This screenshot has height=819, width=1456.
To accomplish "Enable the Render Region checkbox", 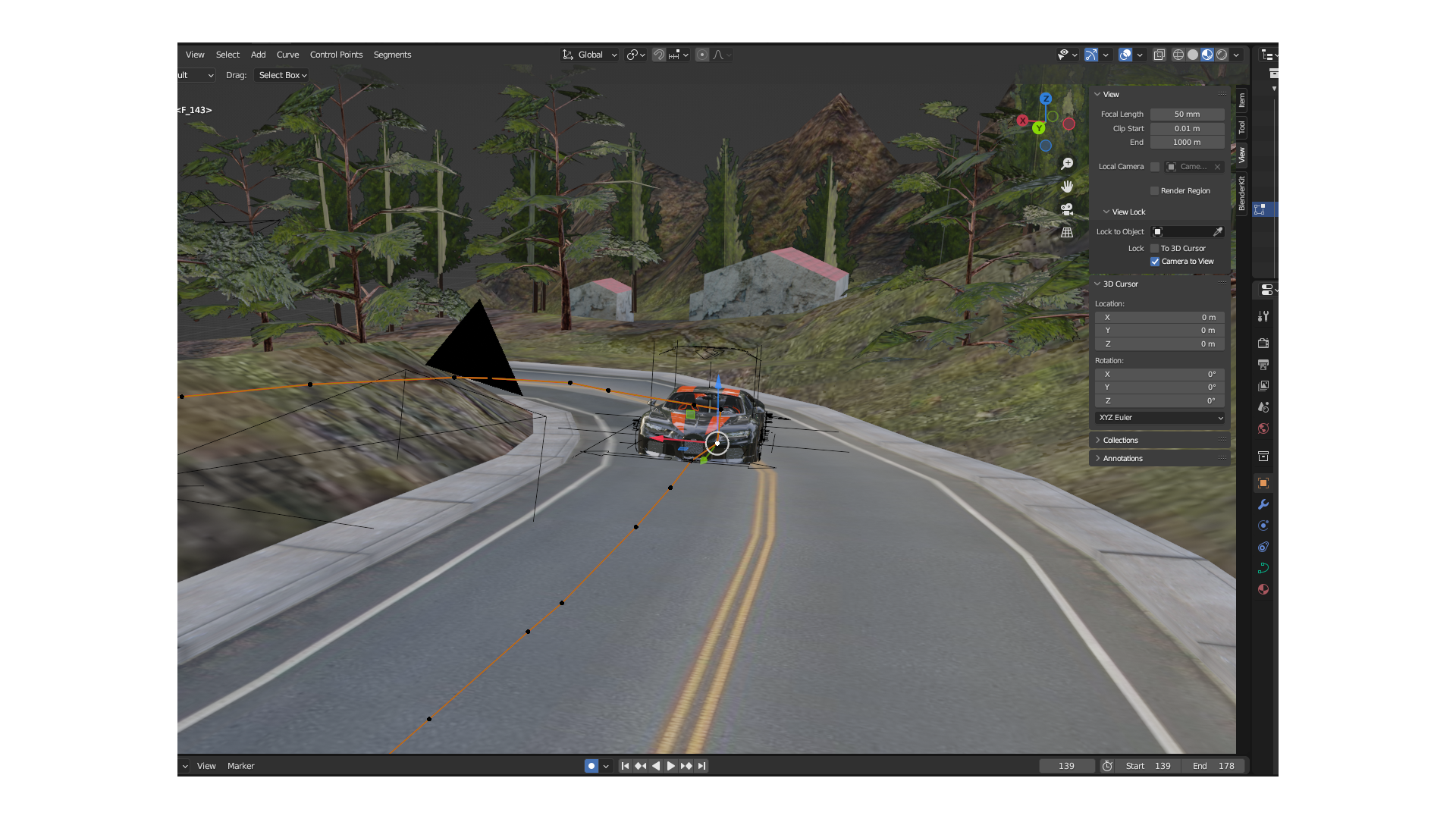I will [x=1155, y=191].
